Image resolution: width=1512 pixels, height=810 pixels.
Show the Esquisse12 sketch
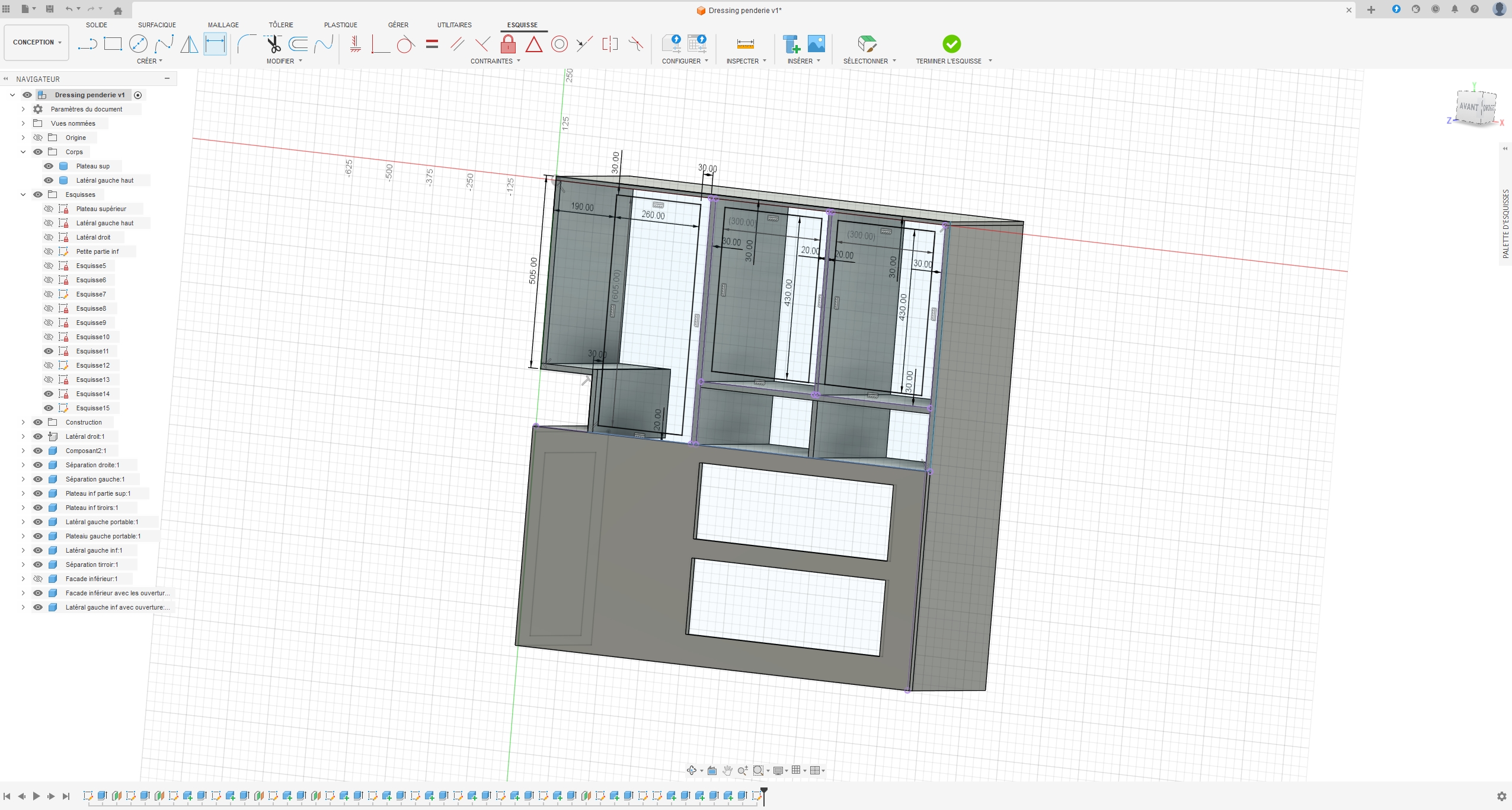click(x=49, y=365)
